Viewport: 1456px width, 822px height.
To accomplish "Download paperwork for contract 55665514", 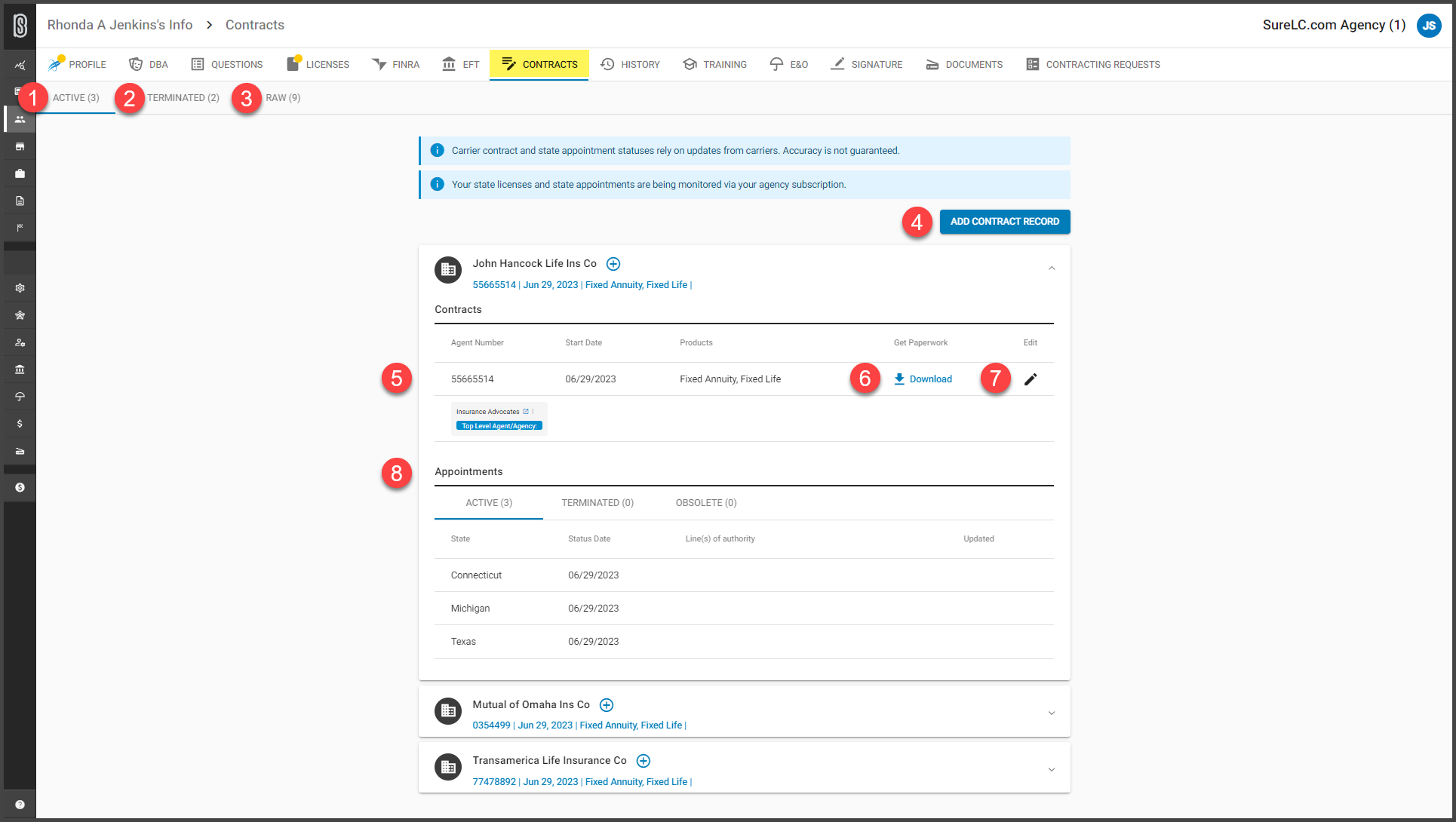I will 923,379.
